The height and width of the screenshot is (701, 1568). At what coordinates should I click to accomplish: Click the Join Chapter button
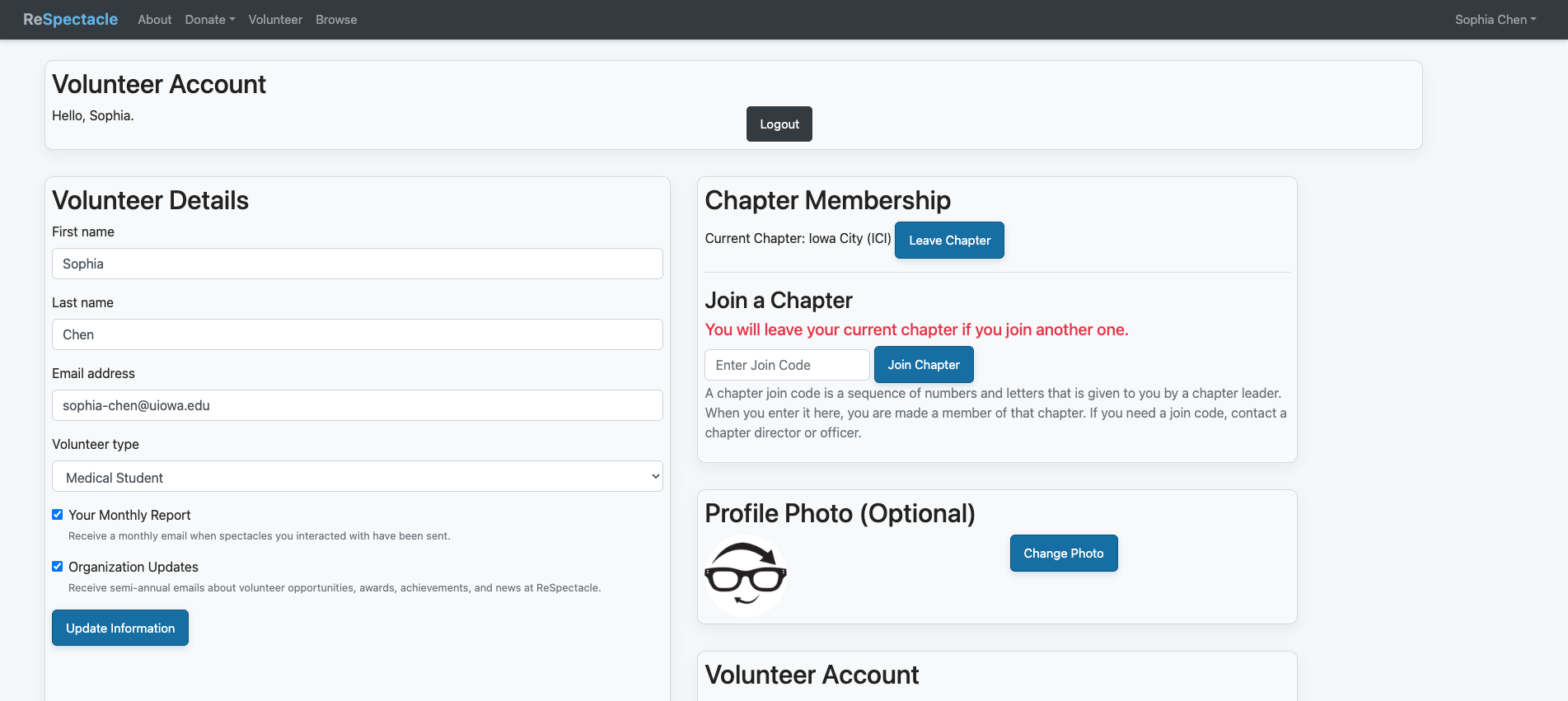[x=924, y=365]
